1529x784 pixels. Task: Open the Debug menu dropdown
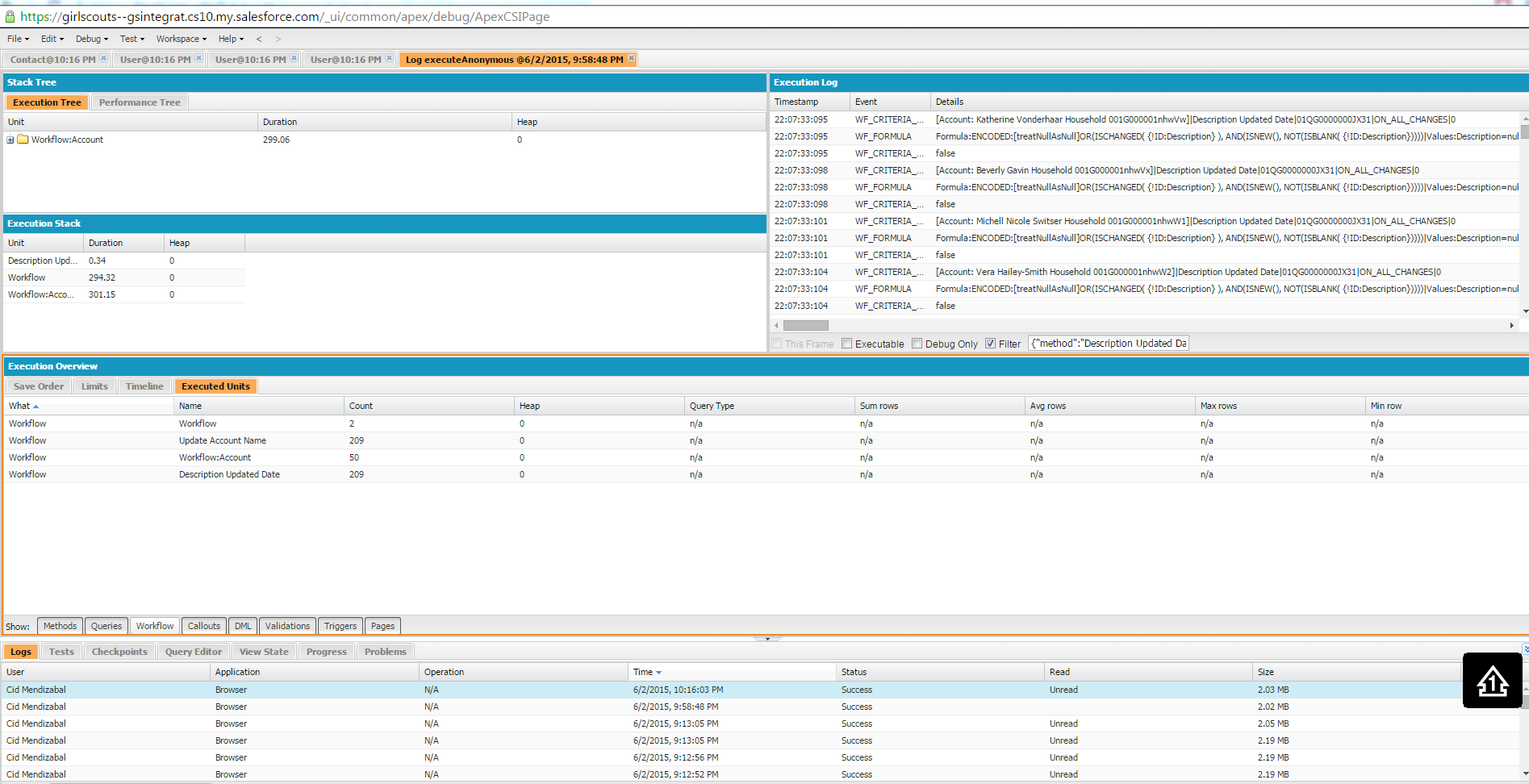tap(91, 39)
